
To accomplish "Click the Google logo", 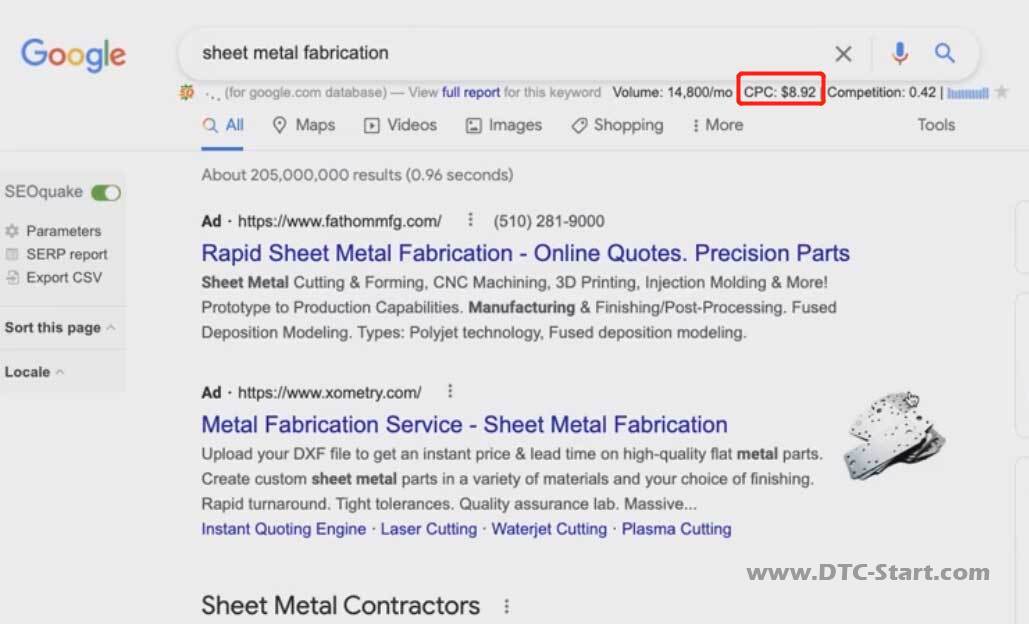I will [x=73, y=54].
